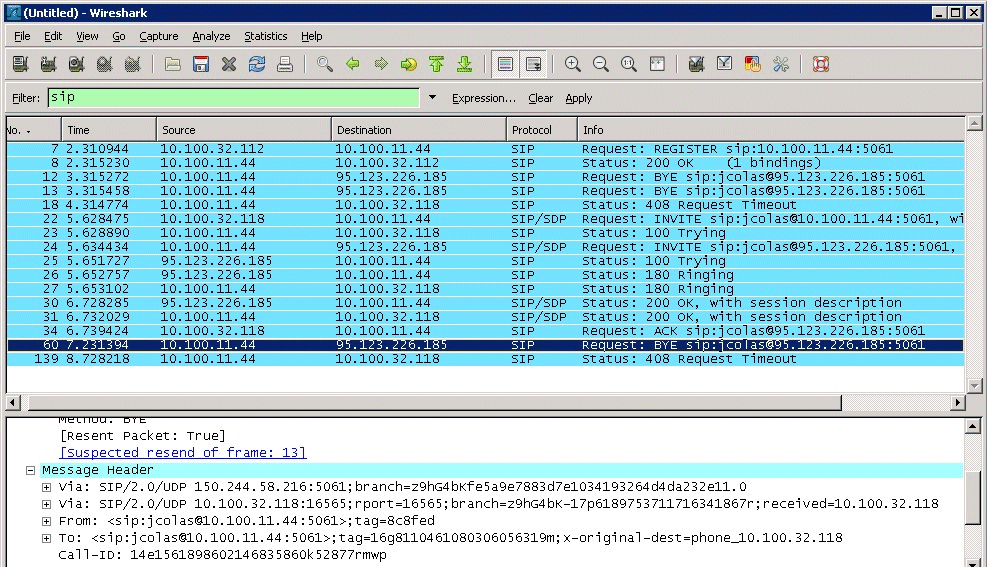Screen dimensions: 987x571
Task: Restart the running capture icon
Action: [133, 64]
